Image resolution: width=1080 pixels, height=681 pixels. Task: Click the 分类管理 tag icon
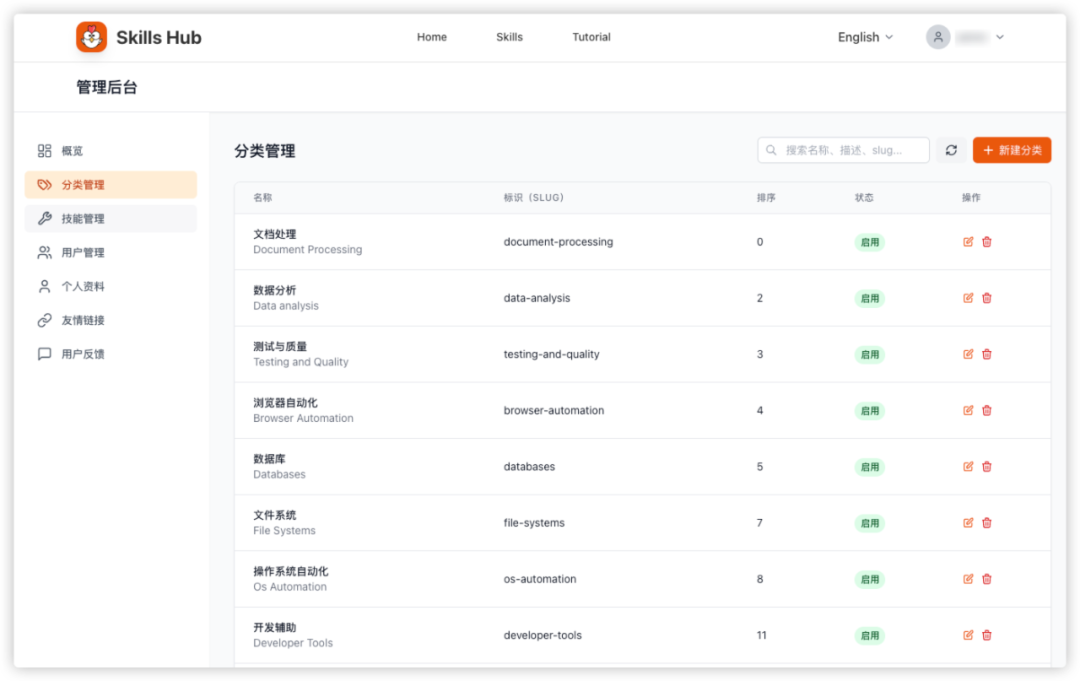(x=43, y=184)
